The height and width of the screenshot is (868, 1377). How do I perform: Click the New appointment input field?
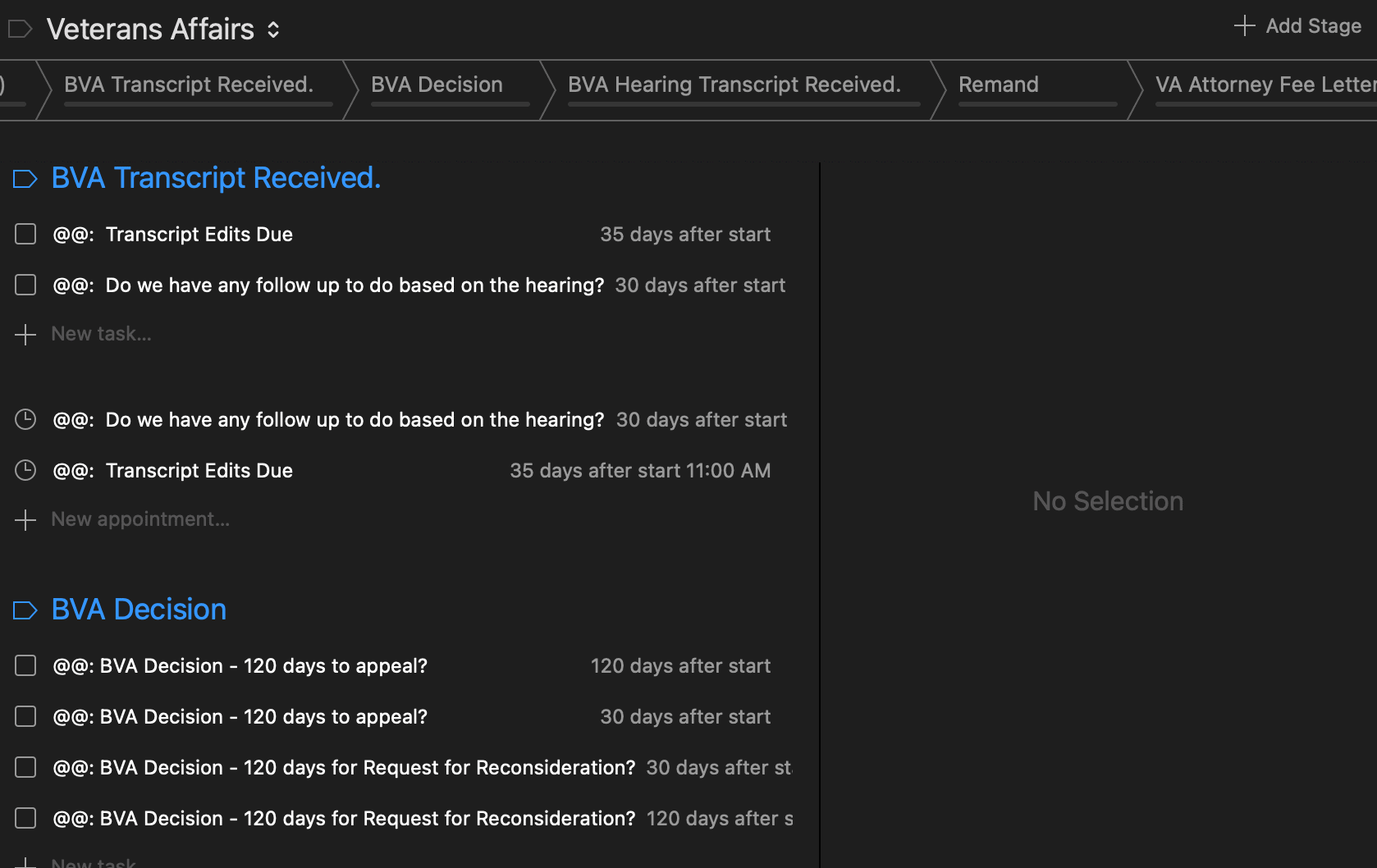click(x=140, y=520)
